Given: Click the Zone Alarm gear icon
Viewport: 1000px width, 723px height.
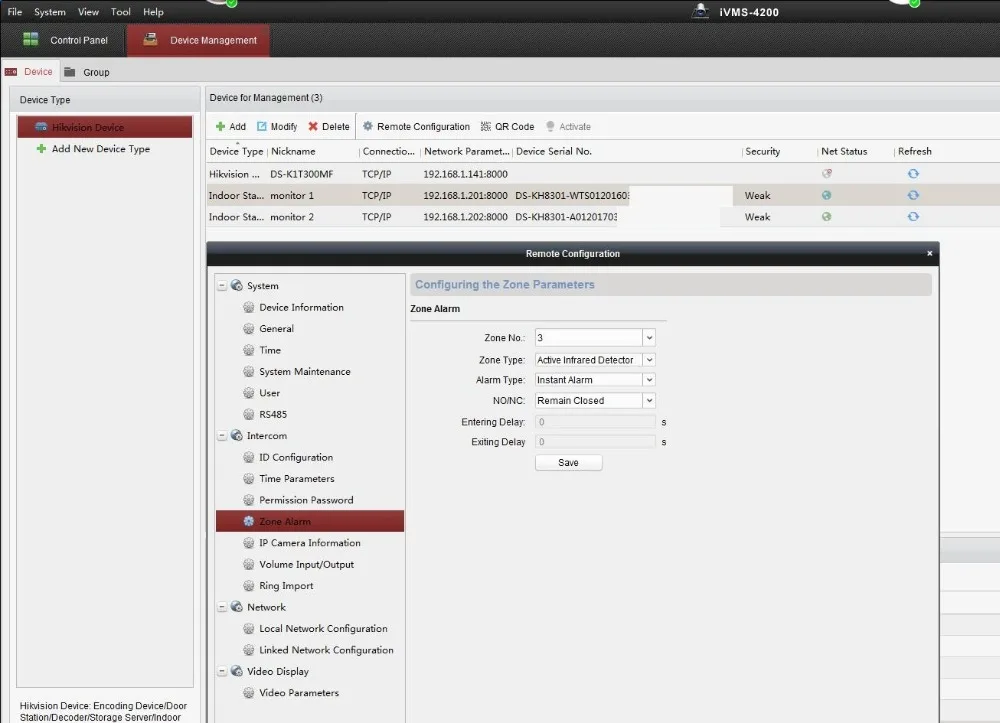Looking at the screenshot, I should [x=249, y=522].
